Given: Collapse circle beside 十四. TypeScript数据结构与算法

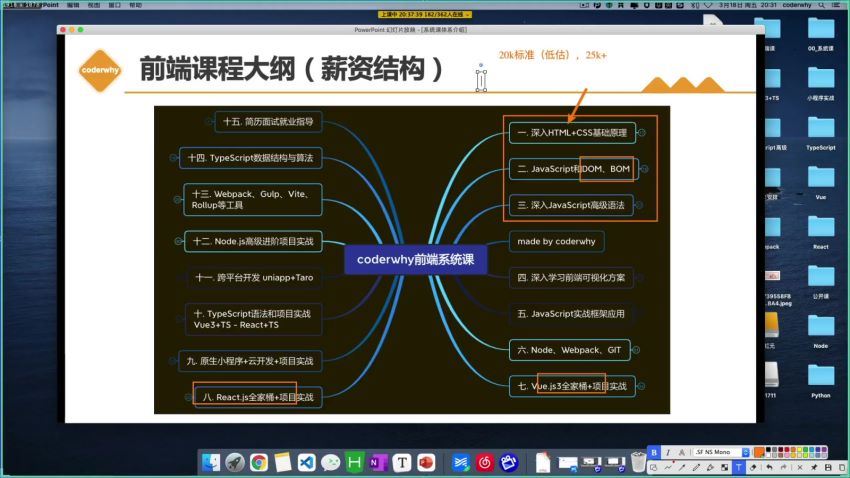Looking at the screenshot, I should tap(173, 158).
